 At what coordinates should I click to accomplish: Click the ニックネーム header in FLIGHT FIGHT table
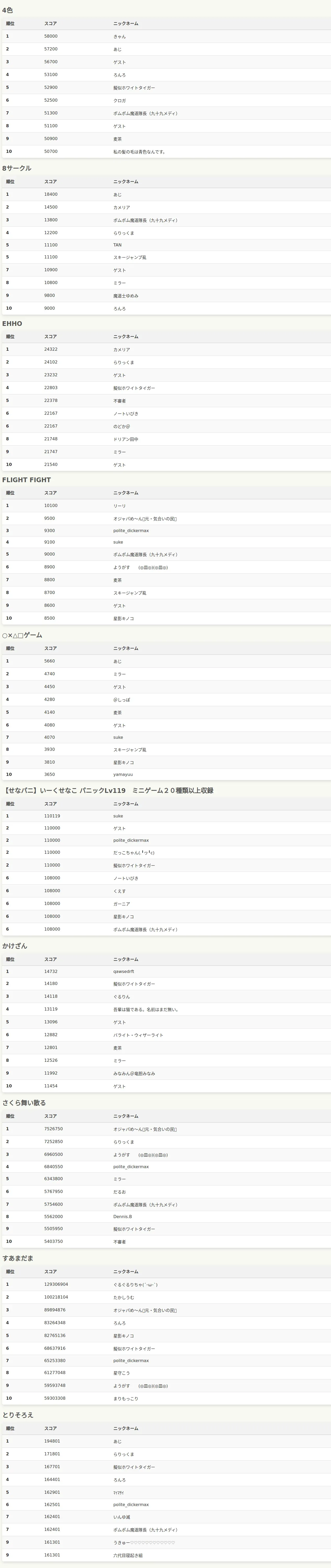125,493
